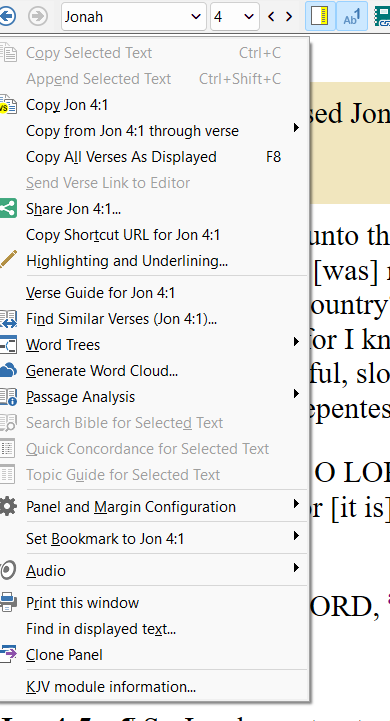Select Copy Jon 4:1

click(x=154, y=105)
